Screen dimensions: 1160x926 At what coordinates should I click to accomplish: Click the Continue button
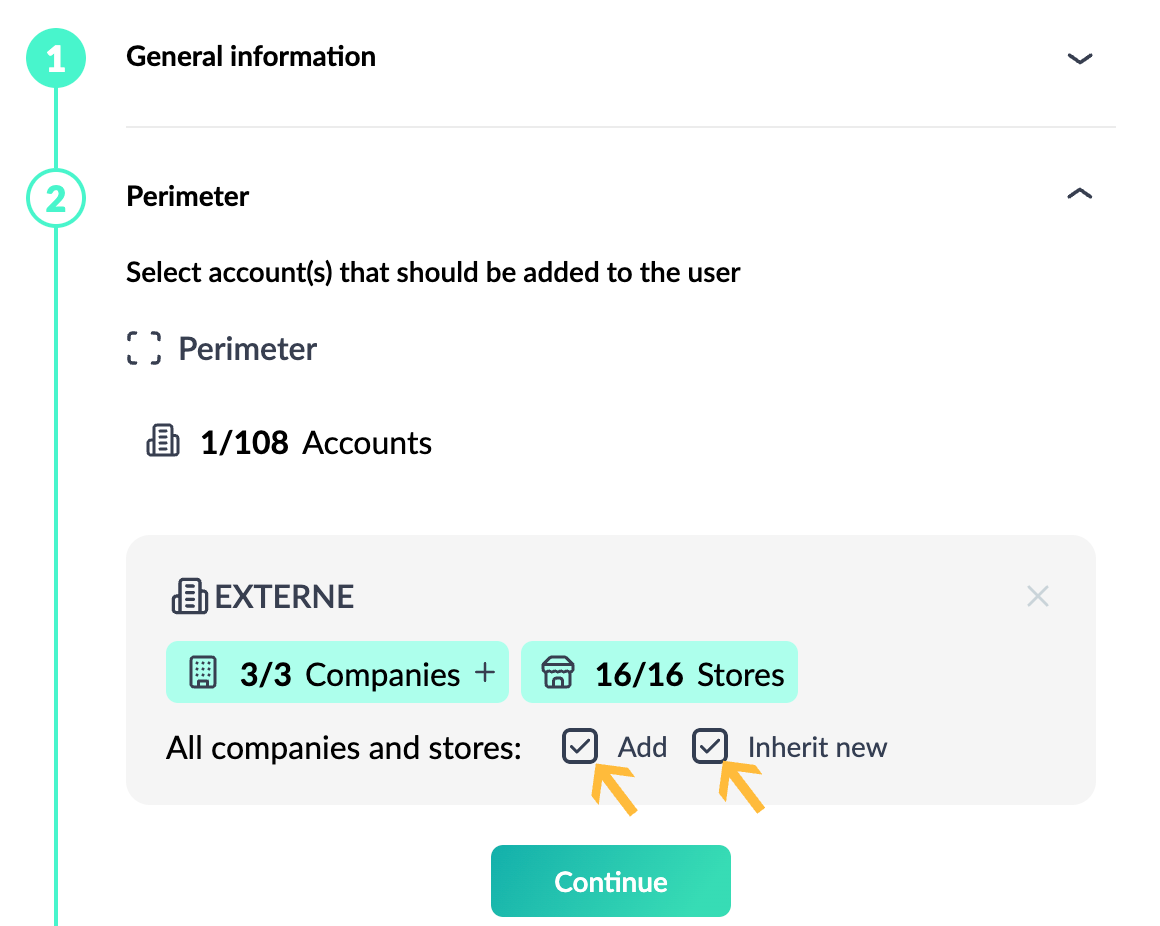coord(611,881)
